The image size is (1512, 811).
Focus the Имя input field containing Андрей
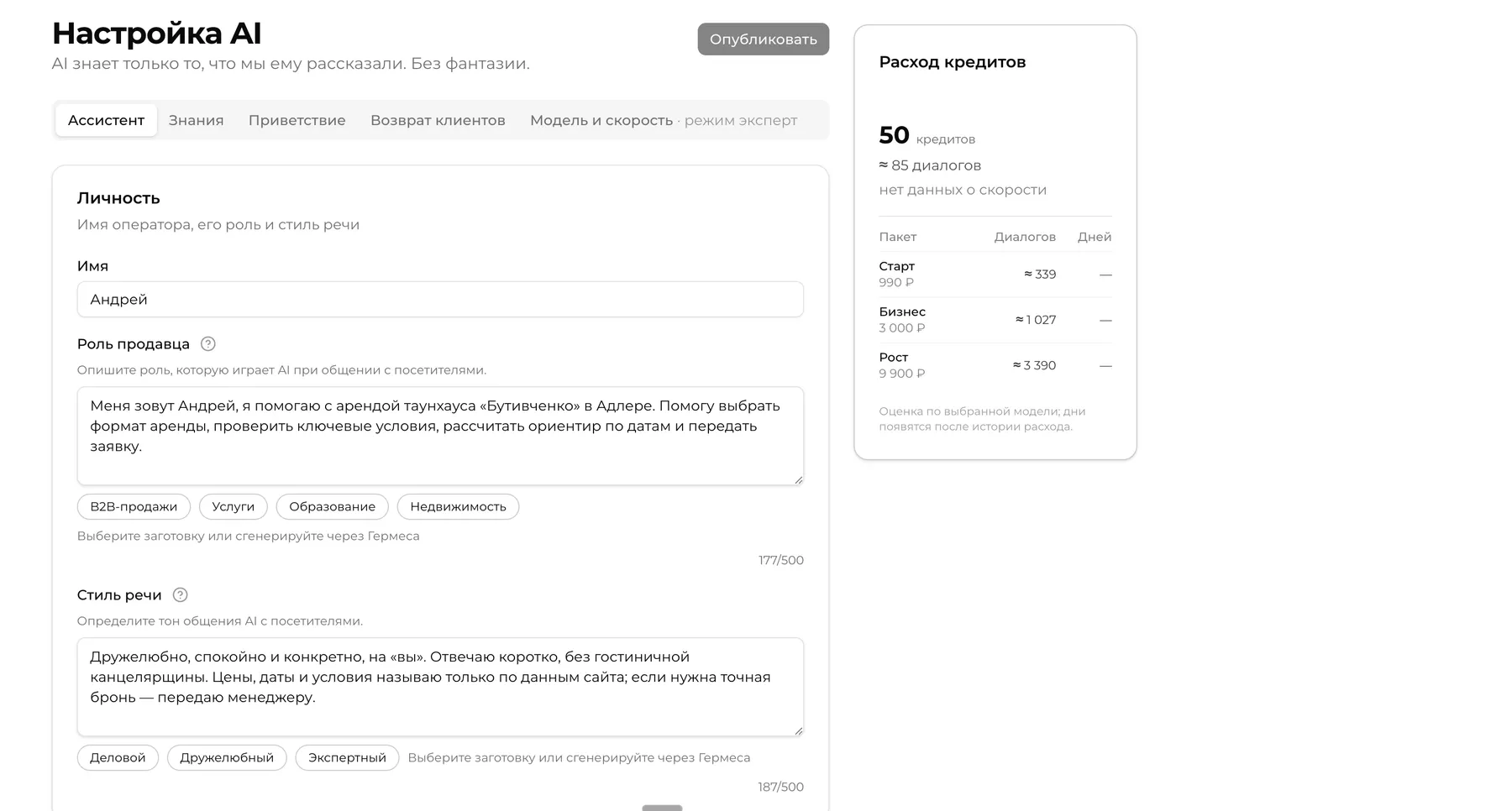(440, 300)
